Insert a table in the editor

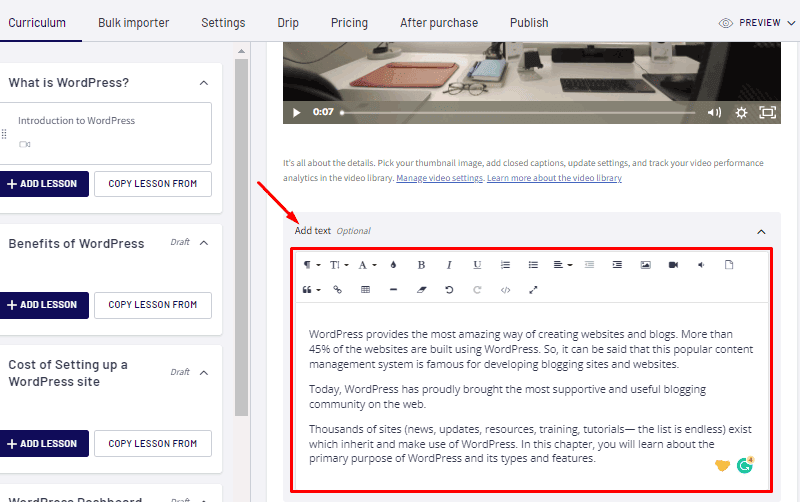(x=365, y=290)
